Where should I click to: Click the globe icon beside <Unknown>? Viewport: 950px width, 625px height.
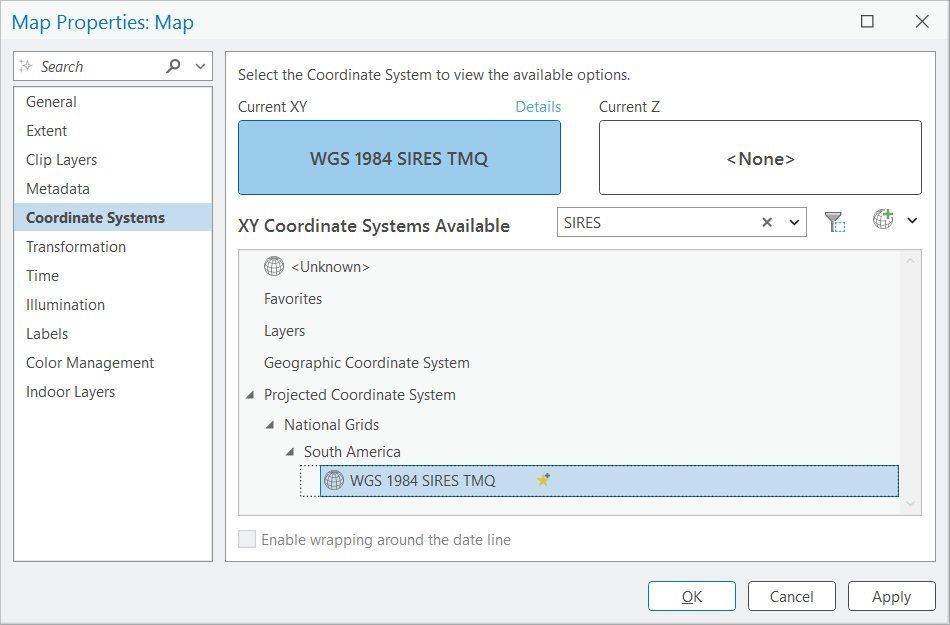(273, 266)
